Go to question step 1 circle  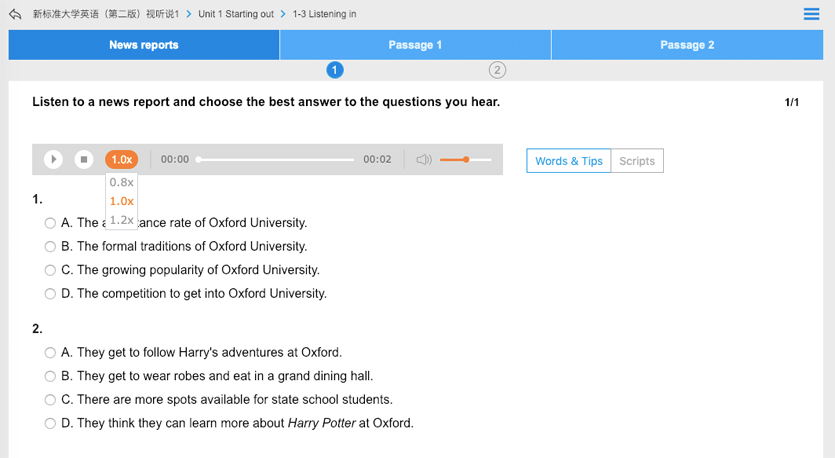[x=334, y=70]
